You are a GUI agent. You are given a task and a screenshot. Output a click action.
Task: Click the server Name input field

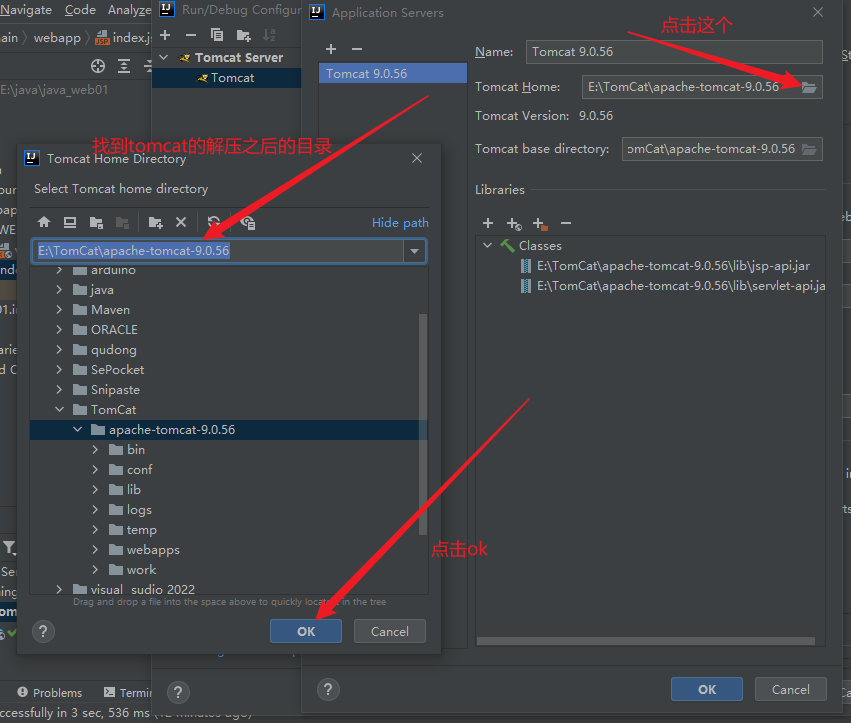(674, 52)
